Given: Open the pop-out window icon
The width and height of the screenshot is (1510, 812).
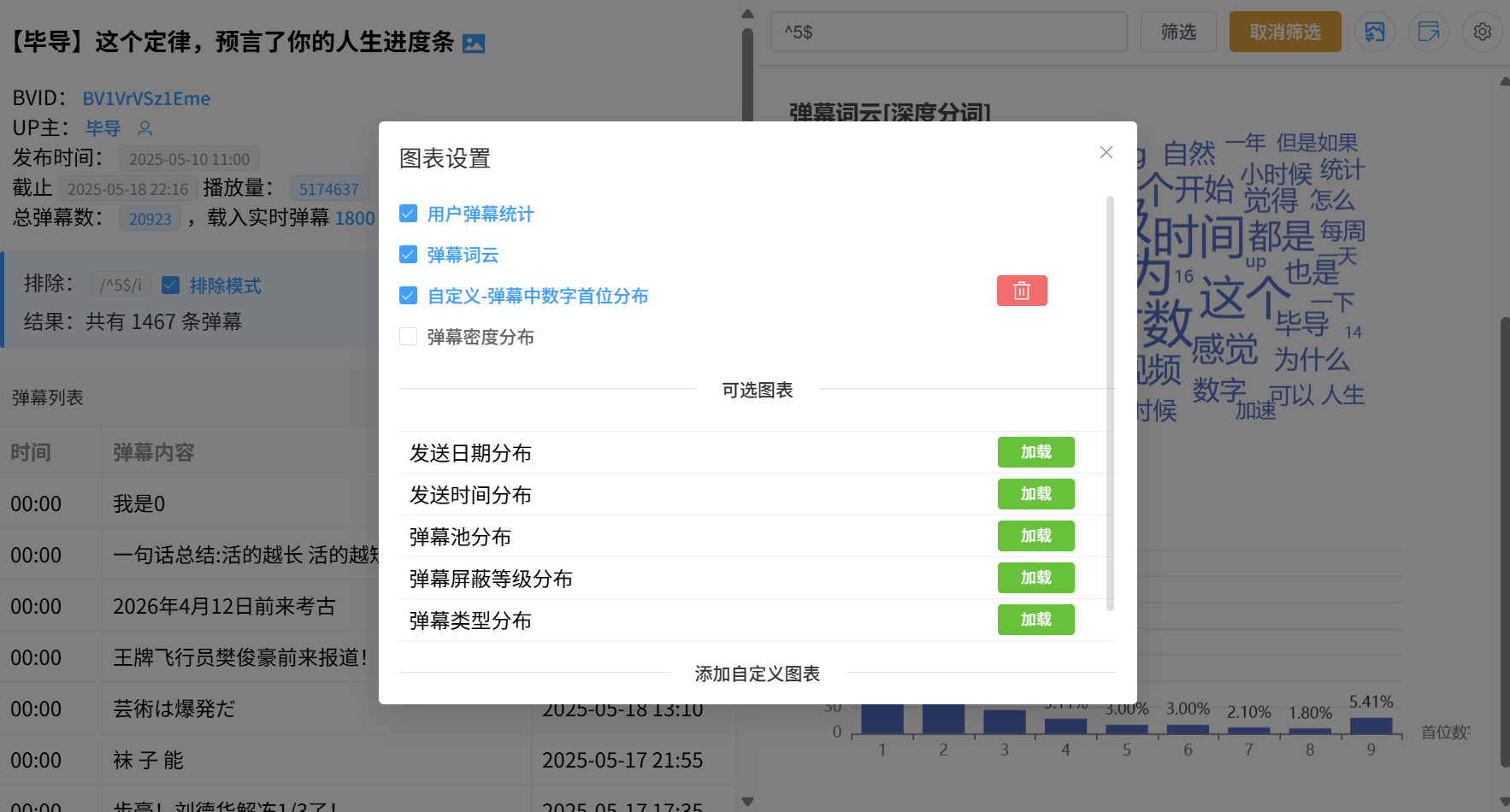Looking at the screenshot, I should tap(1428, 32).
